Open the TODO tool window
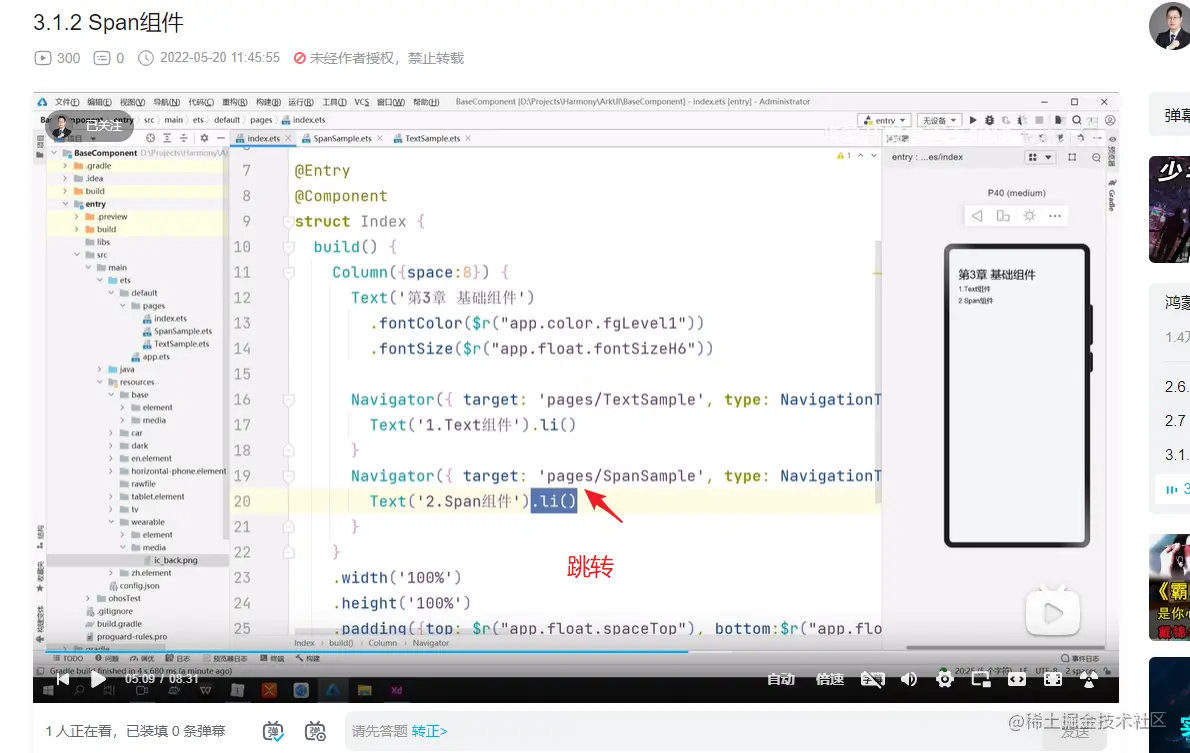Screen dimensions: 1190x753 (x=68, y=659)
